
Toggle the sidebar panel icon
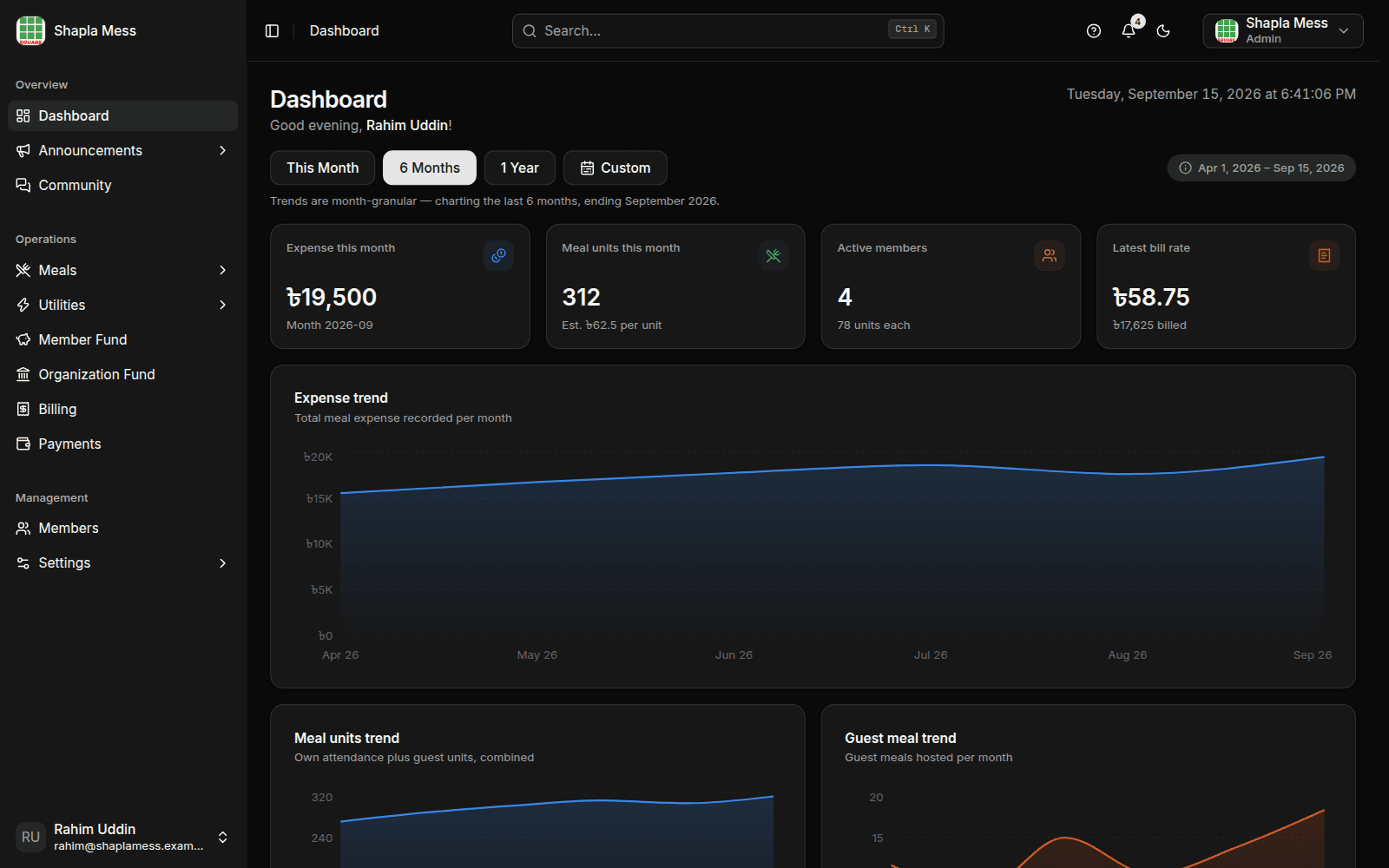pos(272,30)
